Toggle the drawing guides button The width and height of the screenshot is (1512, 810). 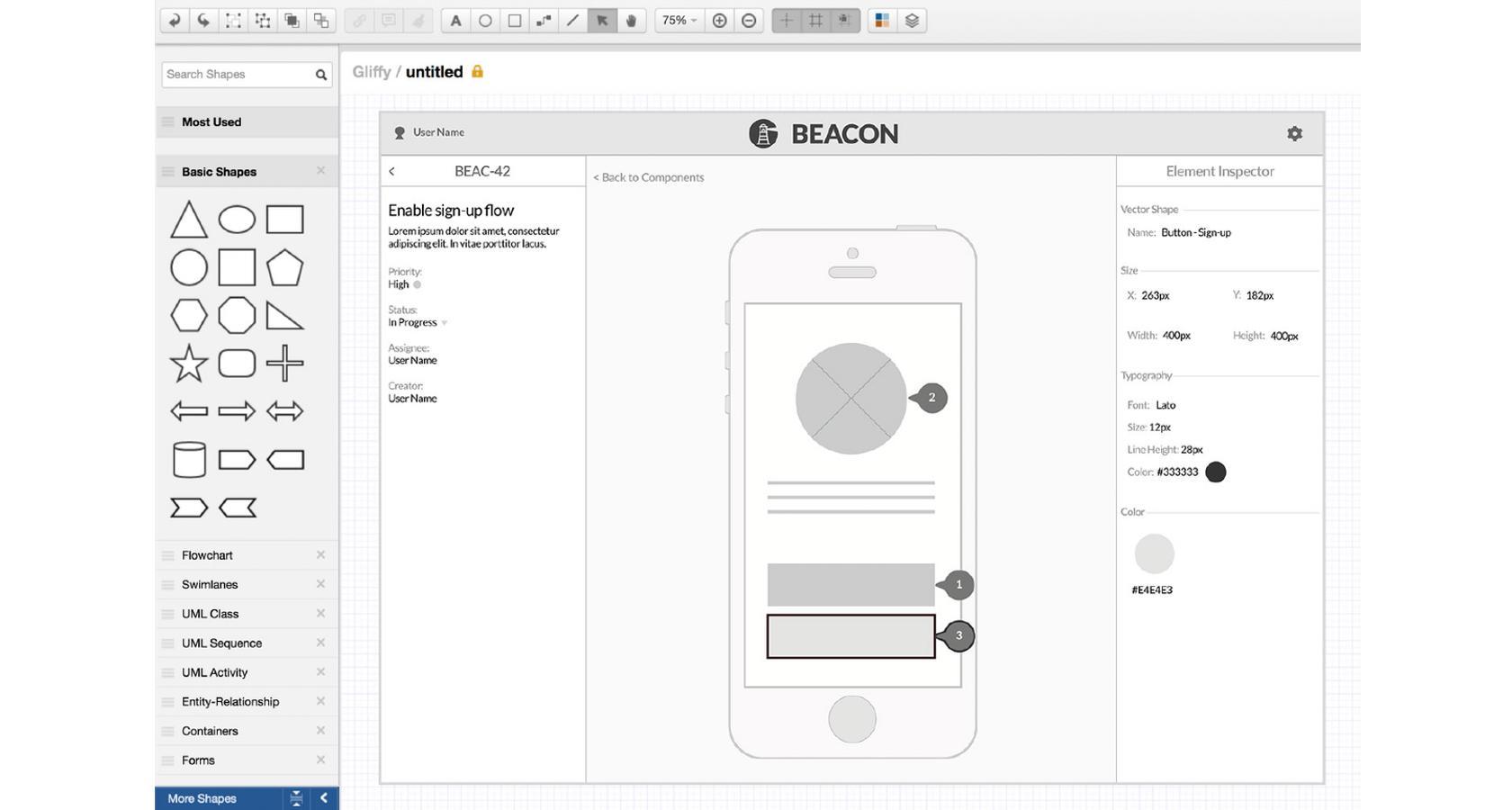coord(786,21)
